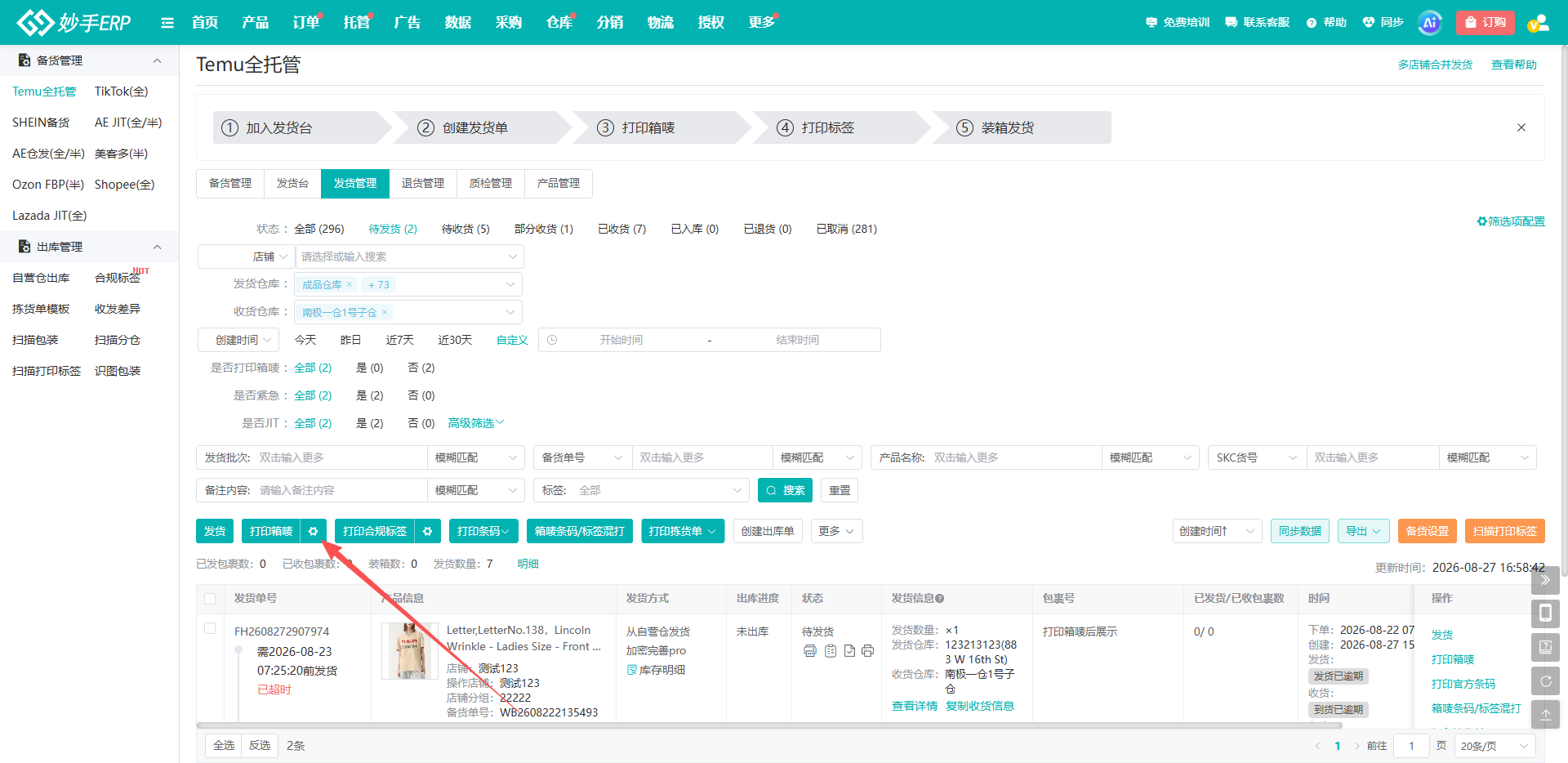Click the first printer icon under 待发货

[810, 651]
